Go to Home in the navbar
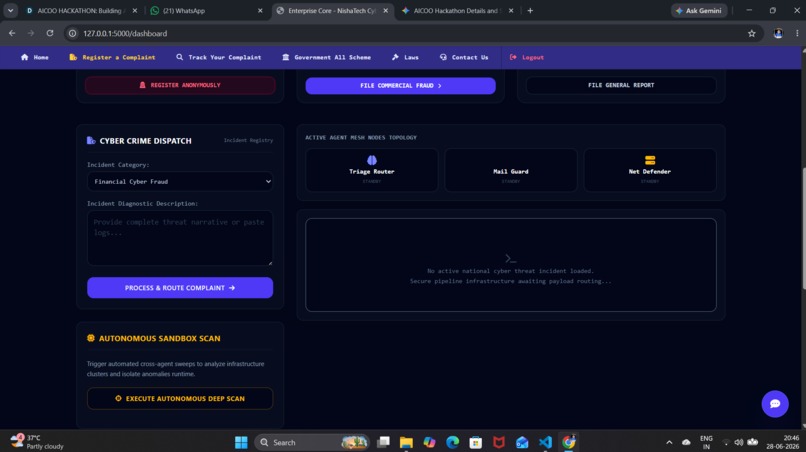Viewport: 806px width, 452px height. coord(34,57)
